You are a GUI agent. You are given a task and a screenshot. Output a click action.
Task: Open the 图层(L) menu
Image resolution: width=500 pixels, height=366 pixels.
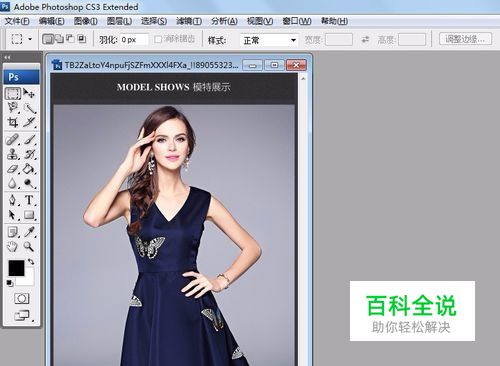(x=119, y=21)
